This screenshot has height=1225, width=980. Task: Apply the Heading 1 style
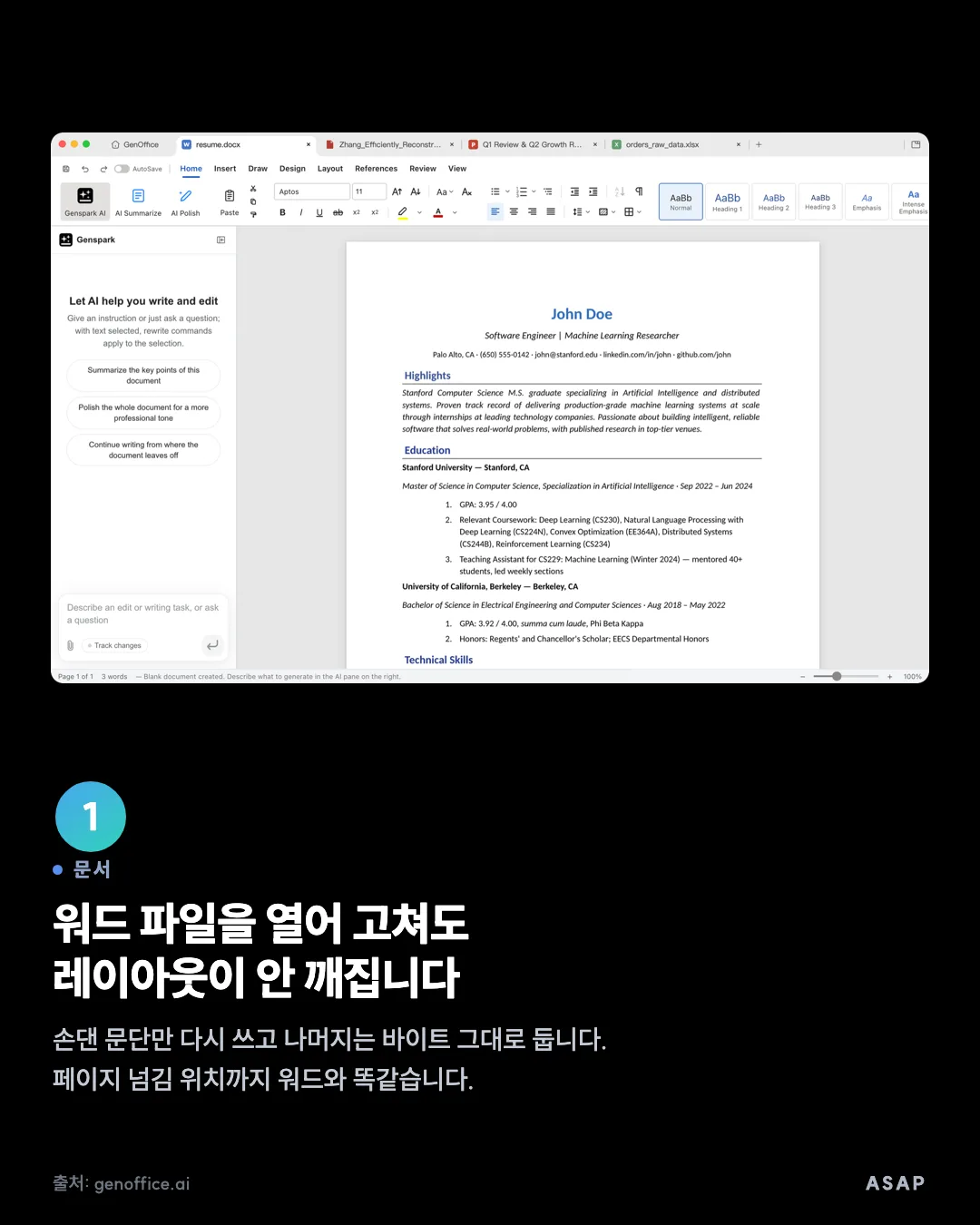pos(727,201)
